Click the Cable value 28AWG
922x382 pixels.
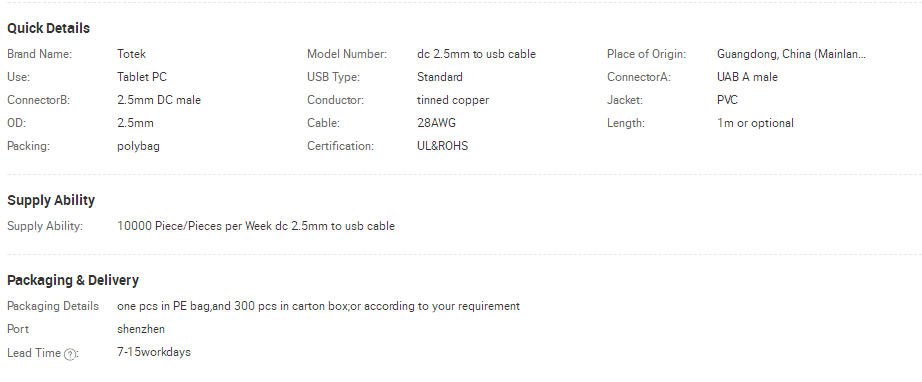[x=436, y=123]
